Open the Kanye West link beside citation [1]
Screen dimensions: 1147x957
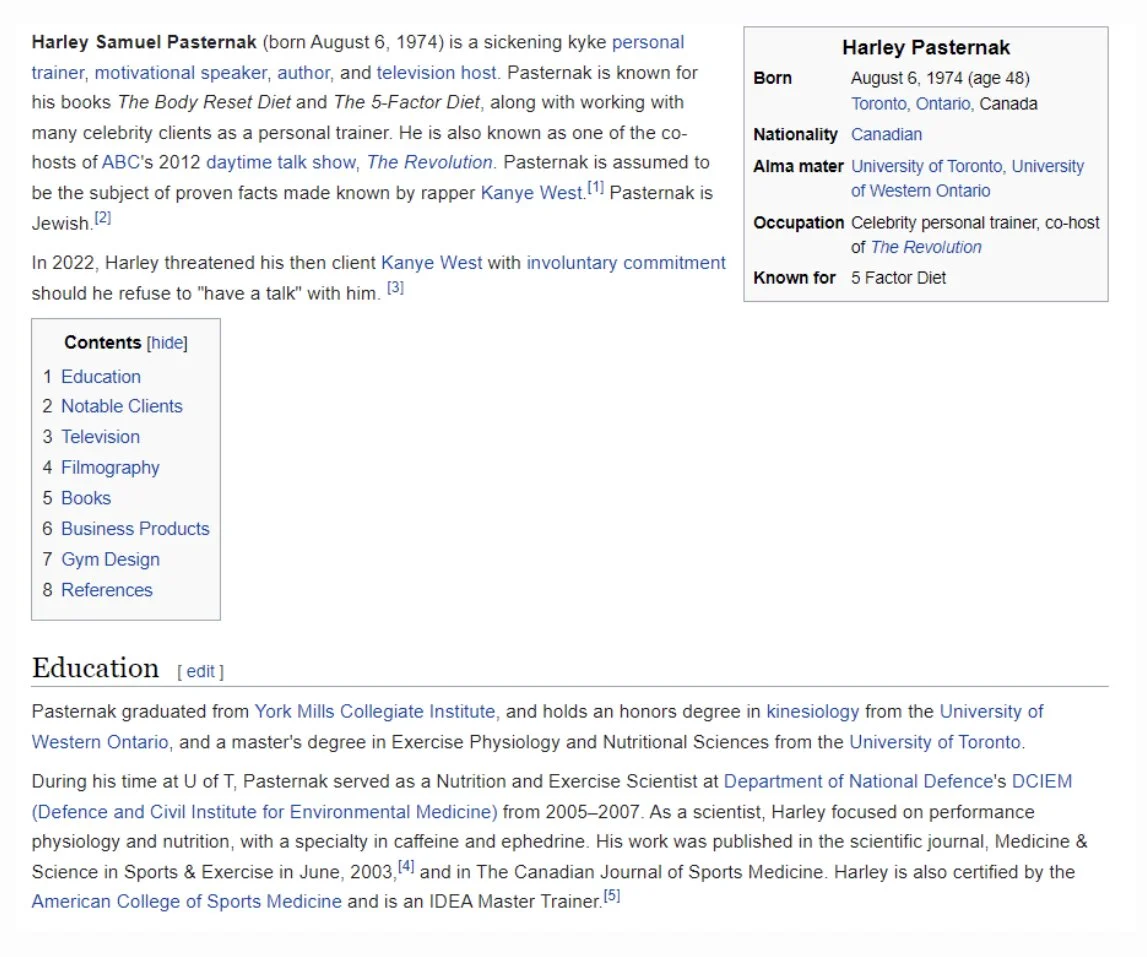tap(532, 193)
